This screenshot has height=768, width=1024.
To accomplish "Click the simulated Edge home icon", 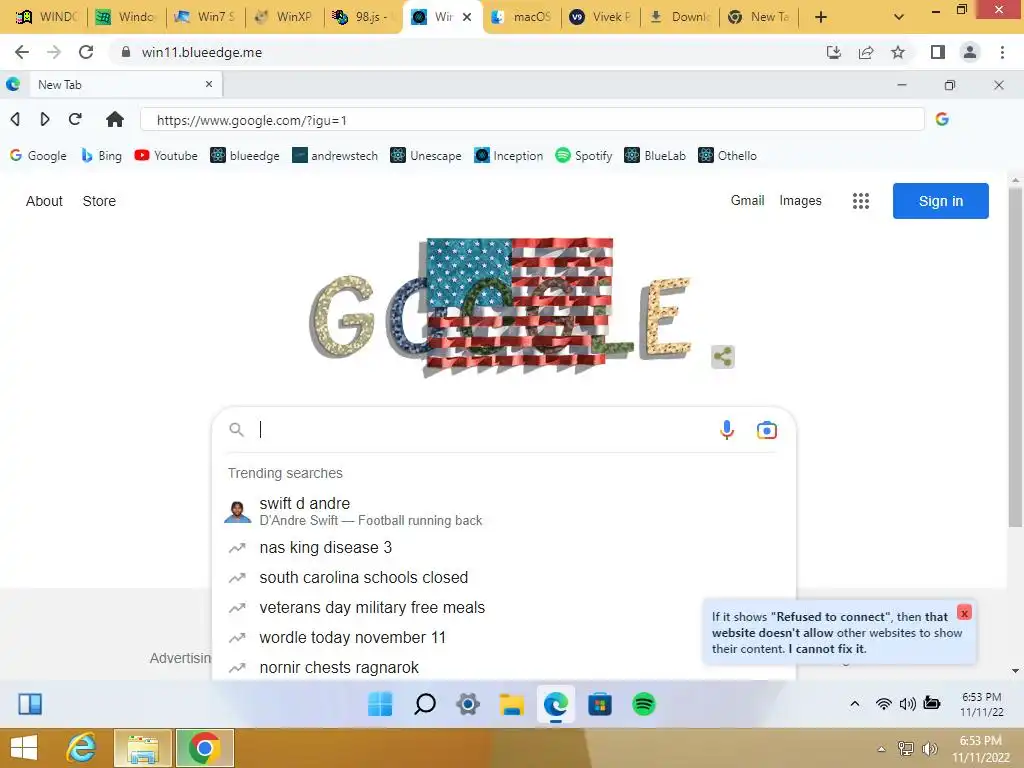I will point(115,119).
